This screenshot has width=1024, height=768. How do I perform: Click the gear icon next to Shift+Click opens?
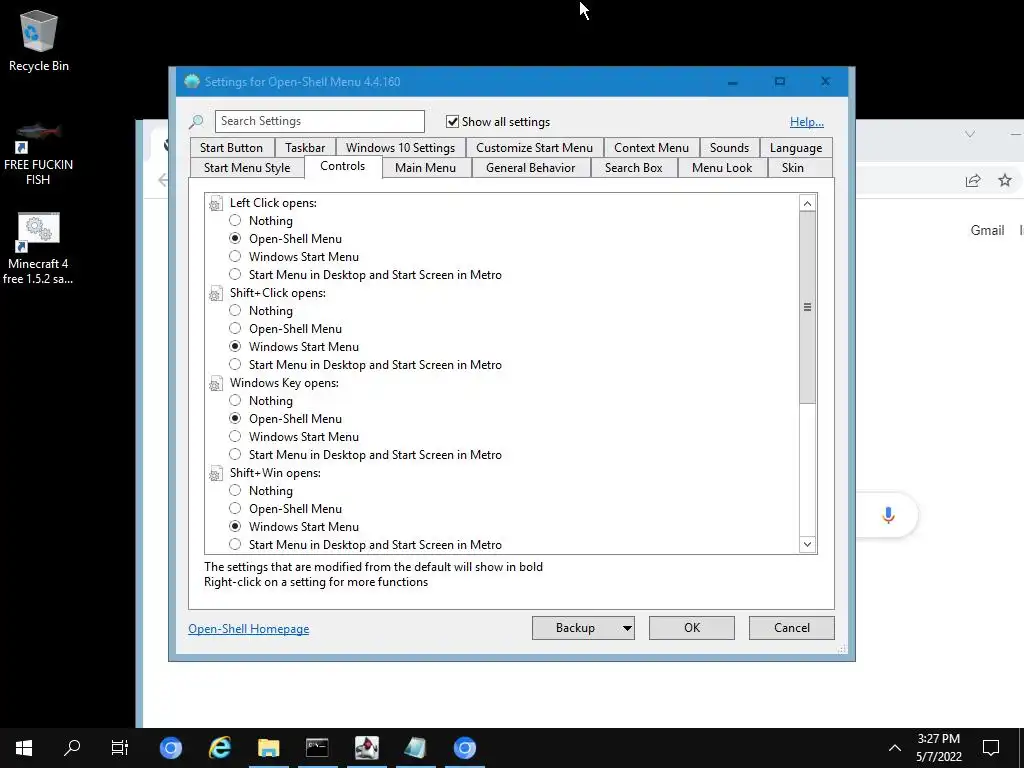216,294
